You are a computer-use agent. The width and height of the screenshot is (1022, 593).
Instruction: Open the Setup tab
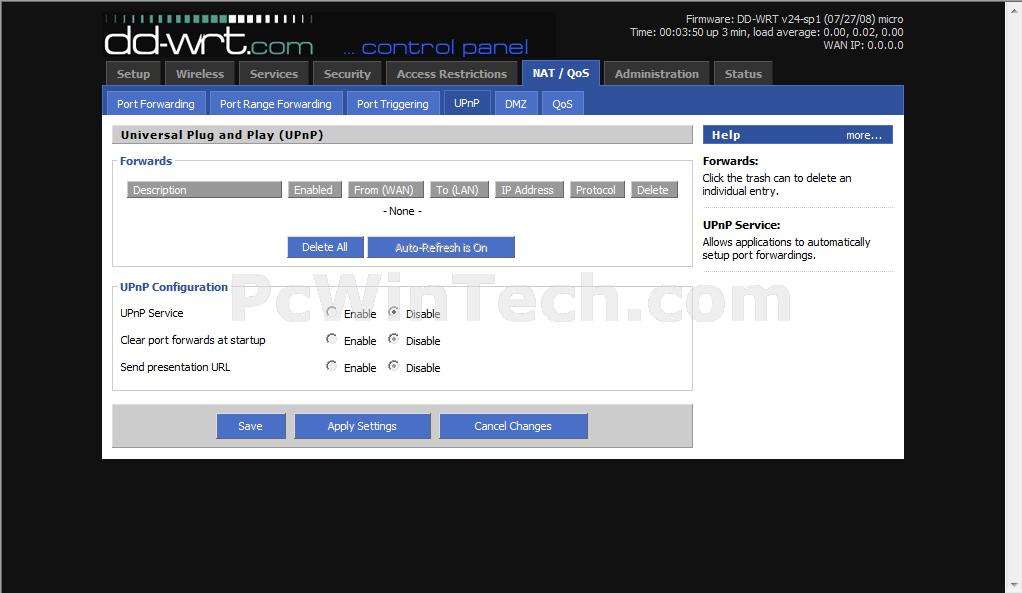pos(133,74)
